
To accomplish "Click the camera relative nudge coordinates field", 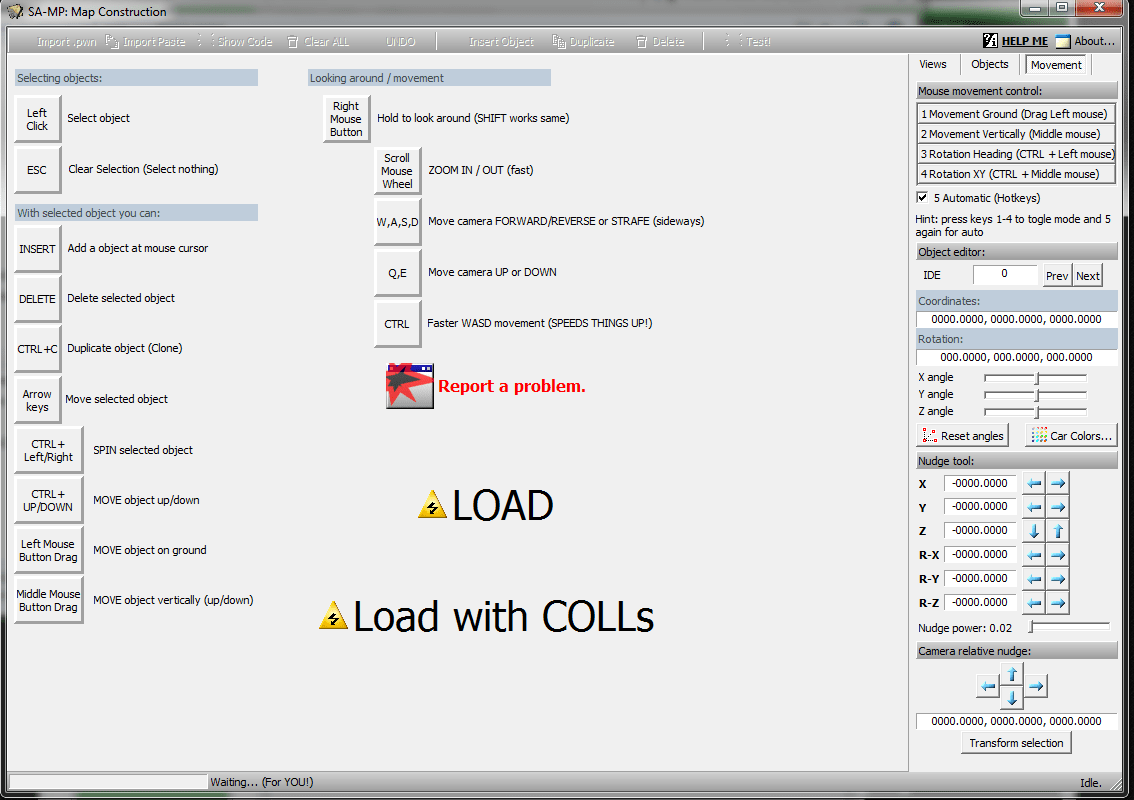I will (1016, 721).
